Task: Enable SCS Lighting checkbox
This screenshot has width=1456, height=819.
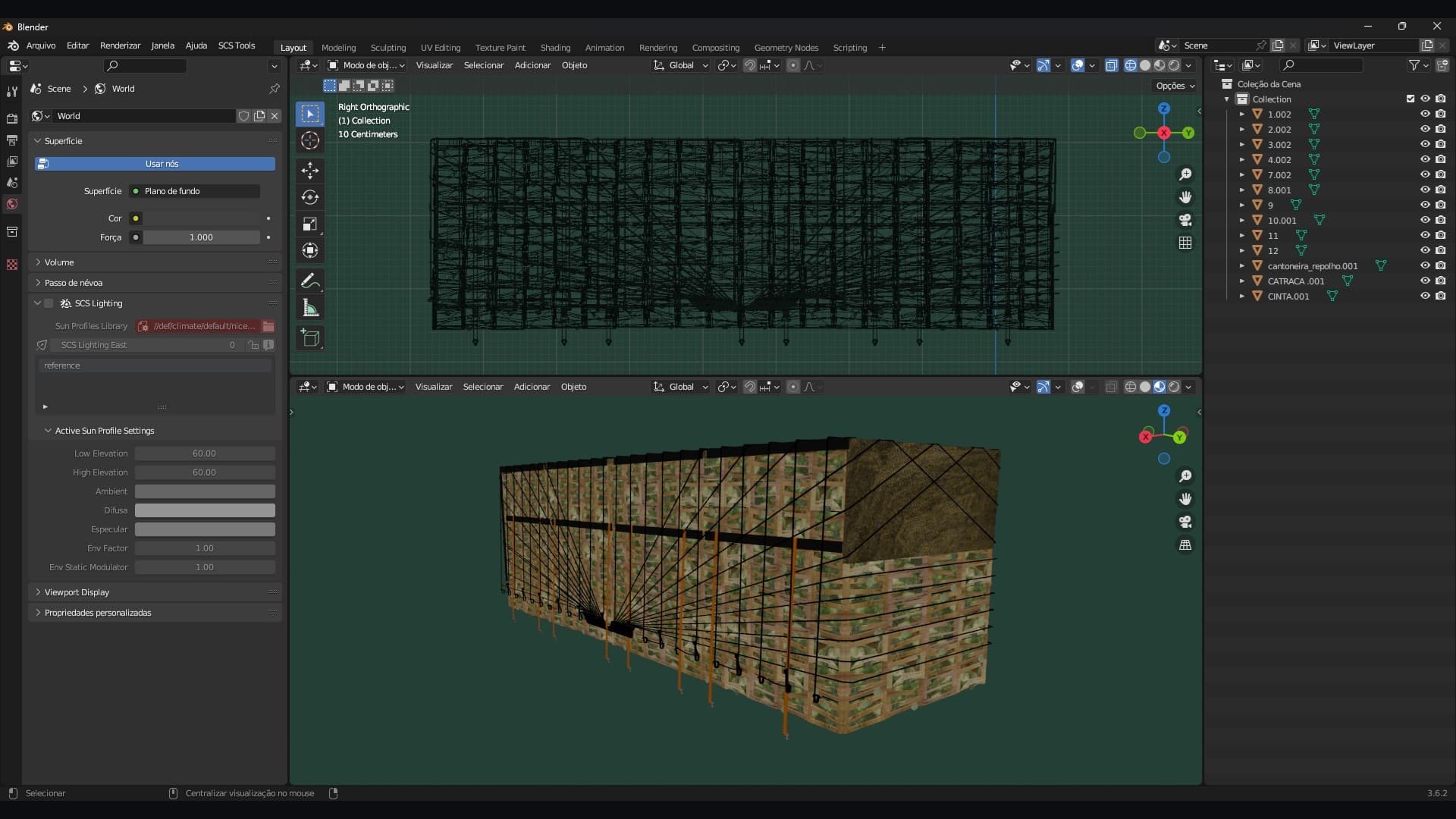Action: [x=49, y=303]
